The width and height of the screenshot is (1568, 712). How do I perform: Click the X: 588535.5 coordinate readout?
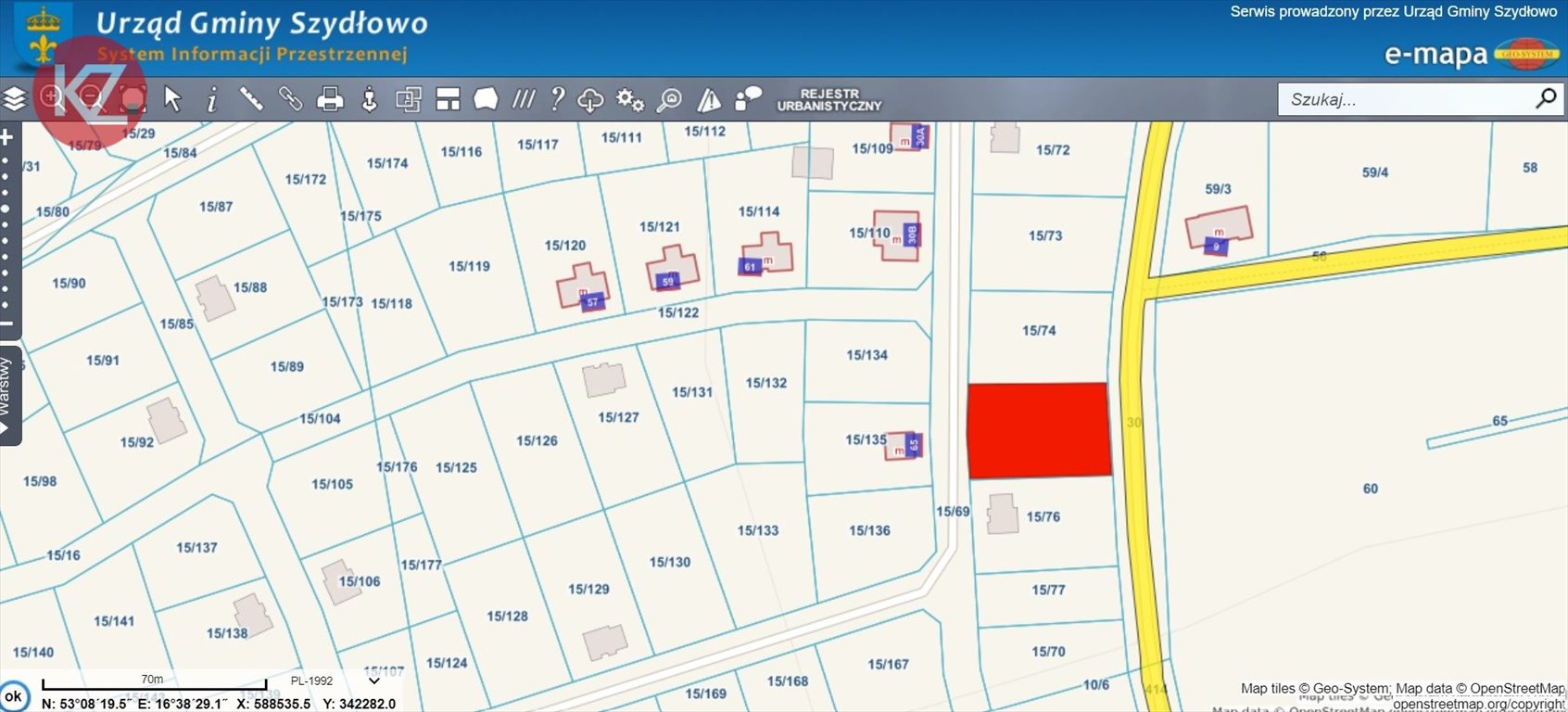(273, 704)
